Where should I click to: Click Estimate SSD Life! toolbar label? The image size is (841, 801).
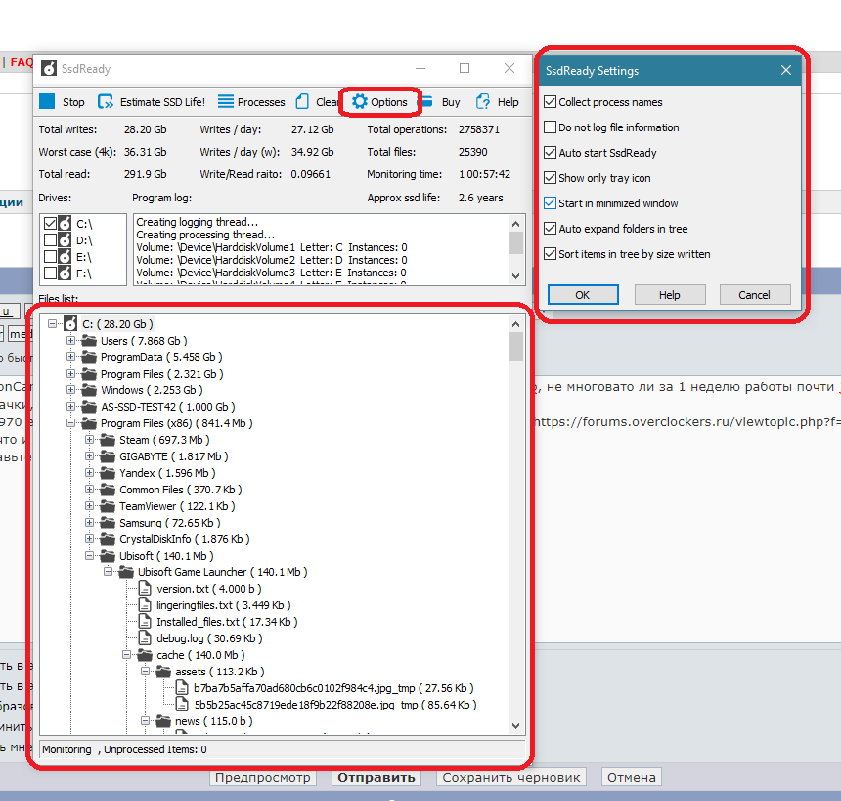163,102
